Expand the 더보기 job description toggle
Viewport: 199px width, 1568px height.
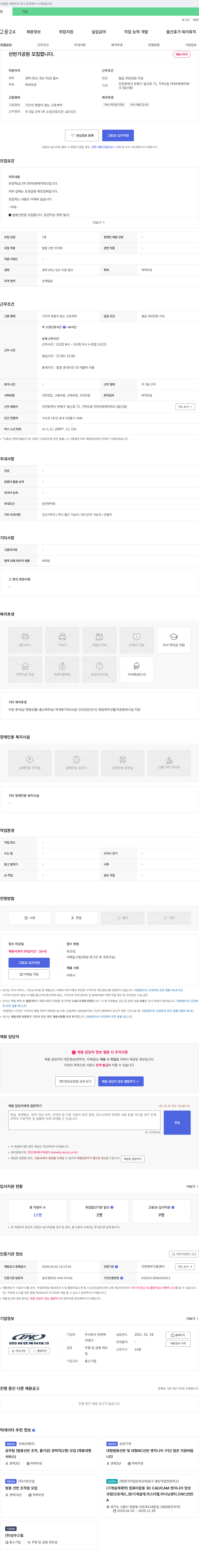pos(99,222)
